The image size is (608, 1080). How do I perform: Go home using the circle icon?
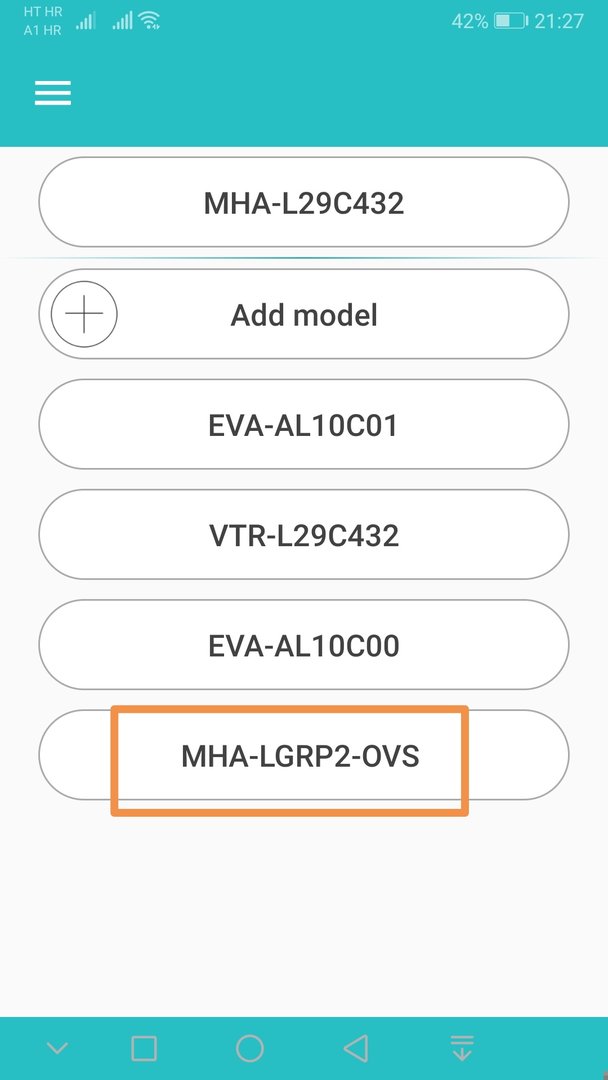pyautogui.click(x=249, y=1048)
